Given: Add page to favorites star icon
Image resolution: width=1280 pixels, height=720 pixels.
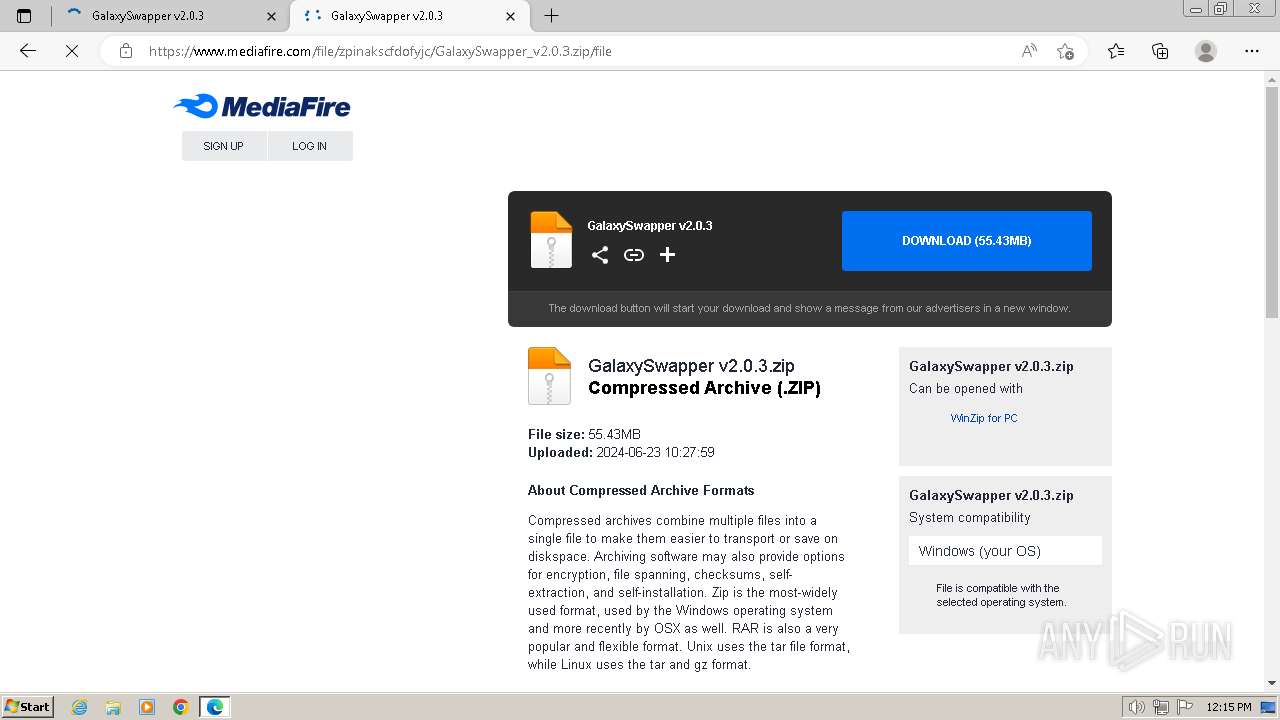Looking at the screenshot, I should [x=1066, y=51].
